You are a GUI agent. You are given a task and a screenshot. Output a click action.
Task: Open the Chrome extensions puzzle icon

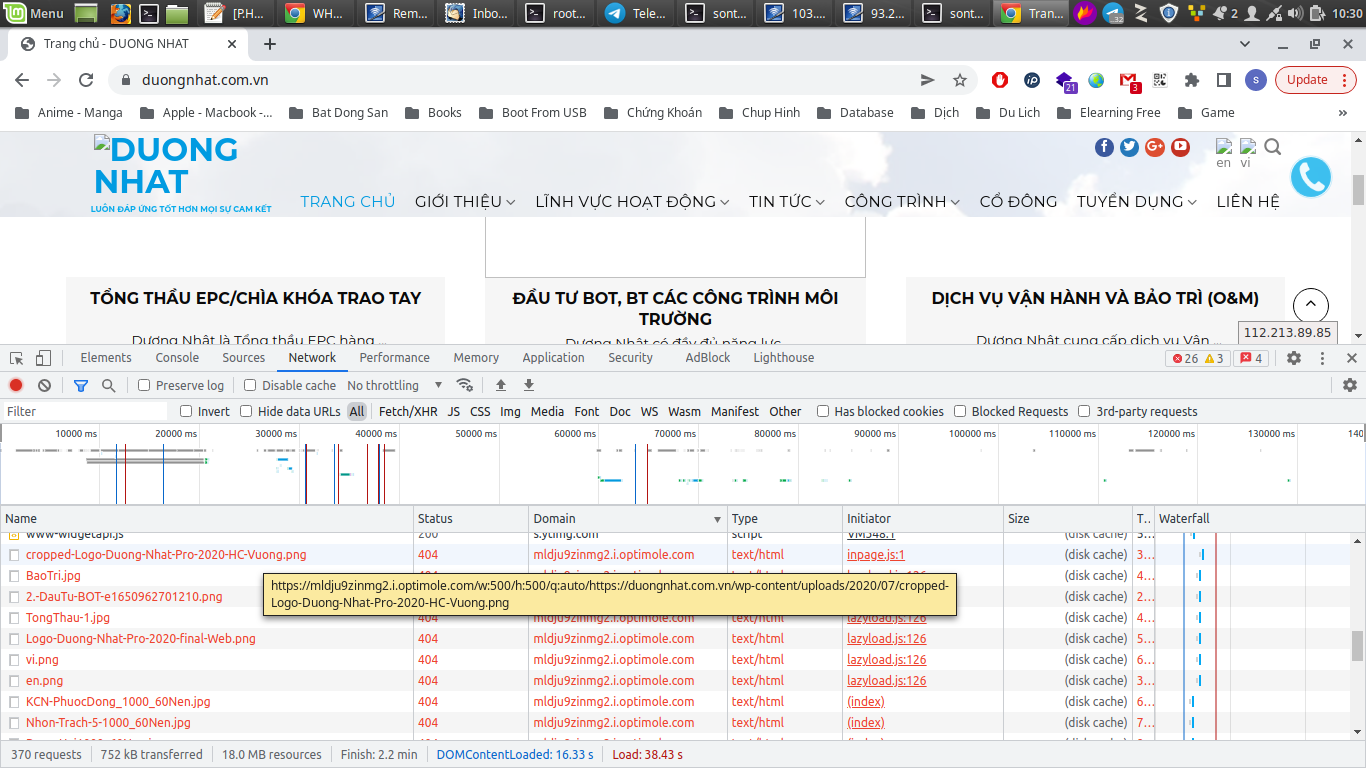1192,80
